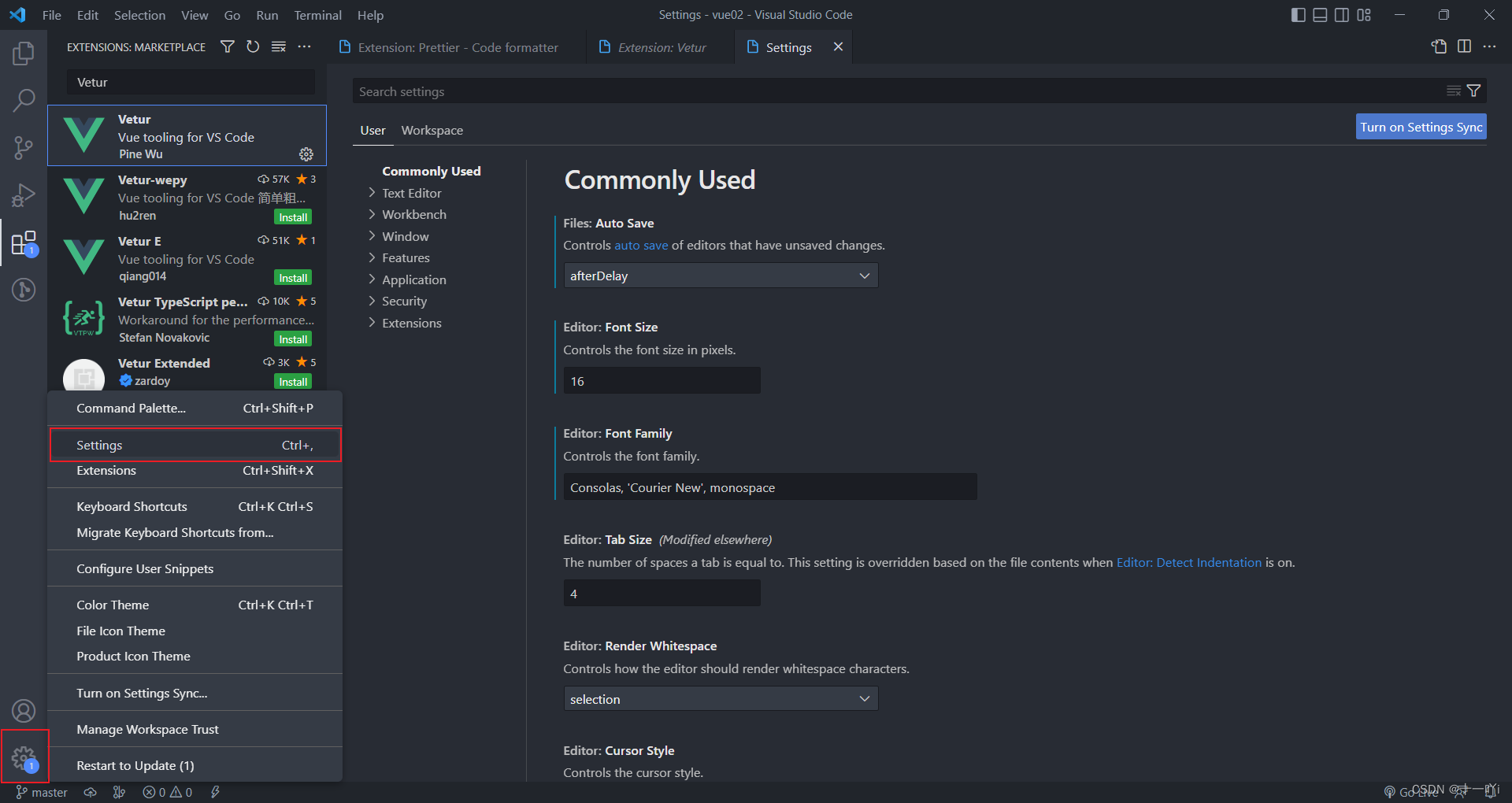Customize layout icon in the title bar
This screenshot has width=1512, height=803.
click(1364, 15)
